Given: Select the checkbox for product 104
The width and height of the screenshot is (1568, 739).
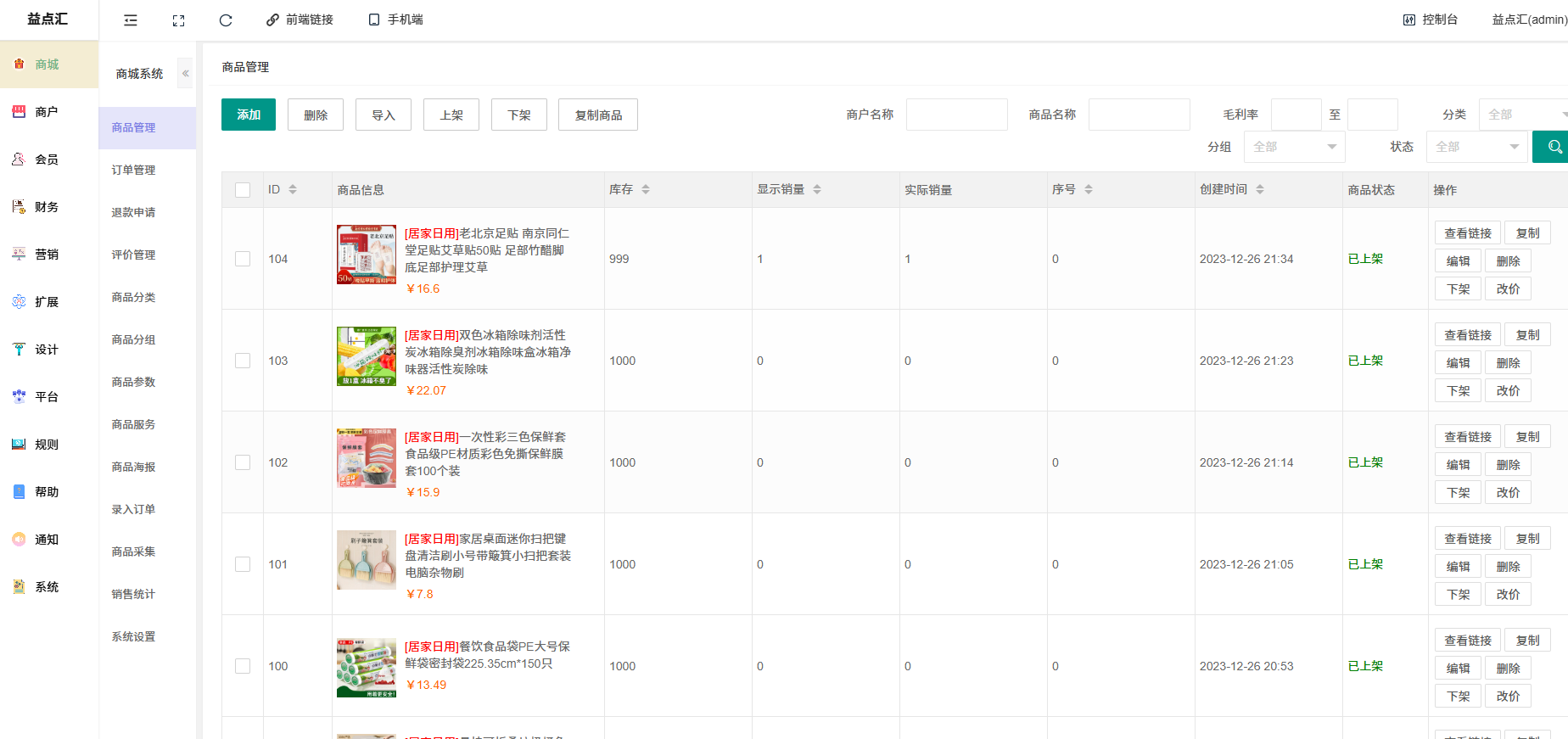Looking at the screenshot, I should click(243, 259).
